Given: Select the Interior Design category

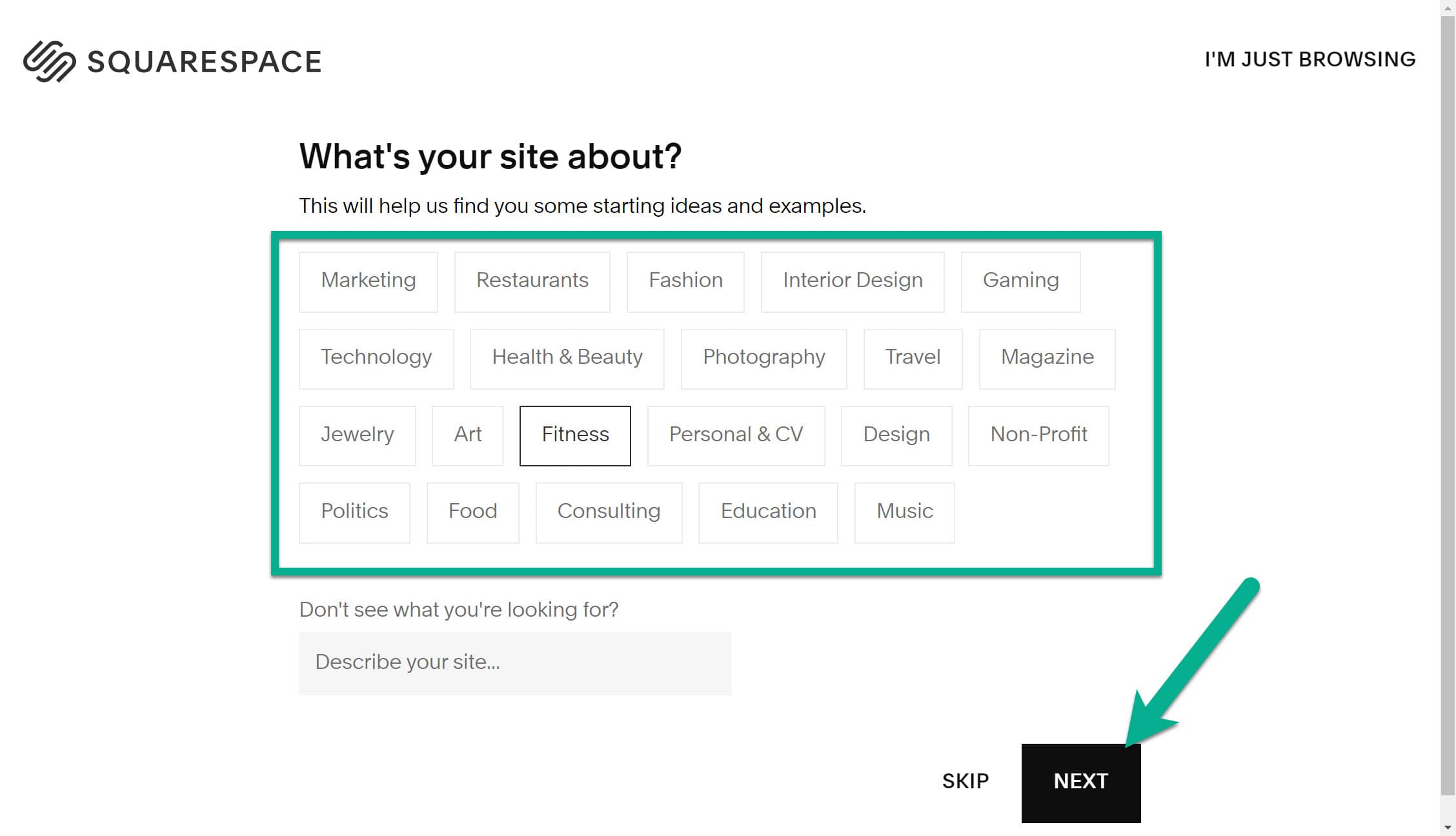Looking at the screenshot, I should point(852,281).
